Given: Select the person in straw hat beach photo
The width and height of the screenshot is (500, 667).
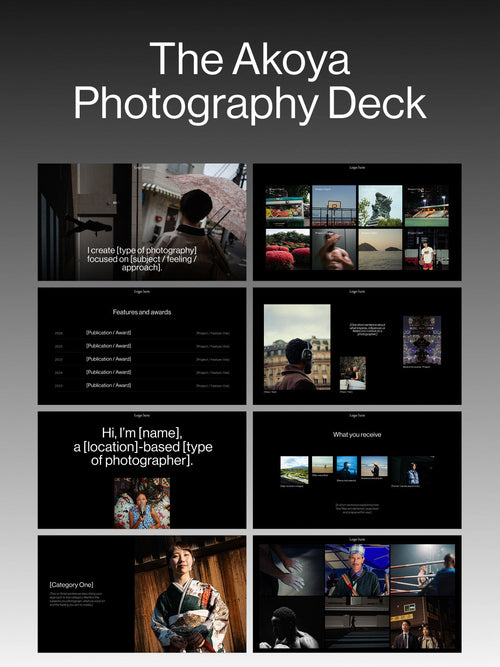Looking at the screenshot, I should point(374,466).
